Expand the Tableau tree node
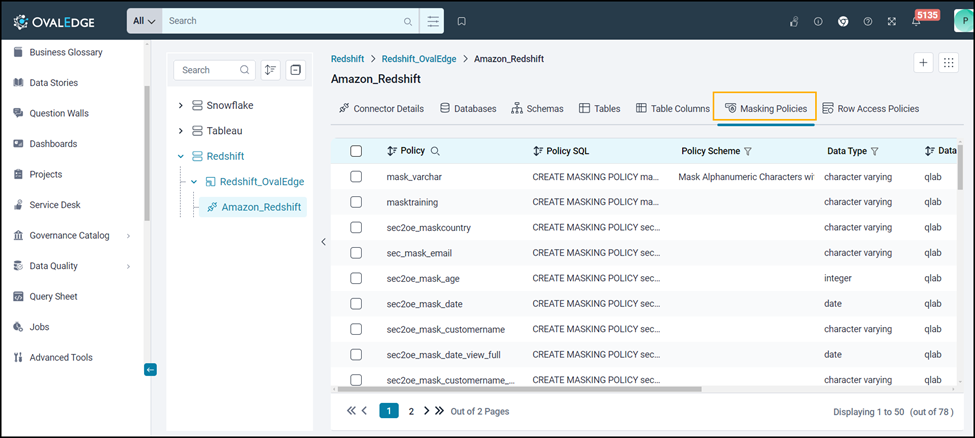This screenshot has width=975, height=438. (x=181, y=131)
